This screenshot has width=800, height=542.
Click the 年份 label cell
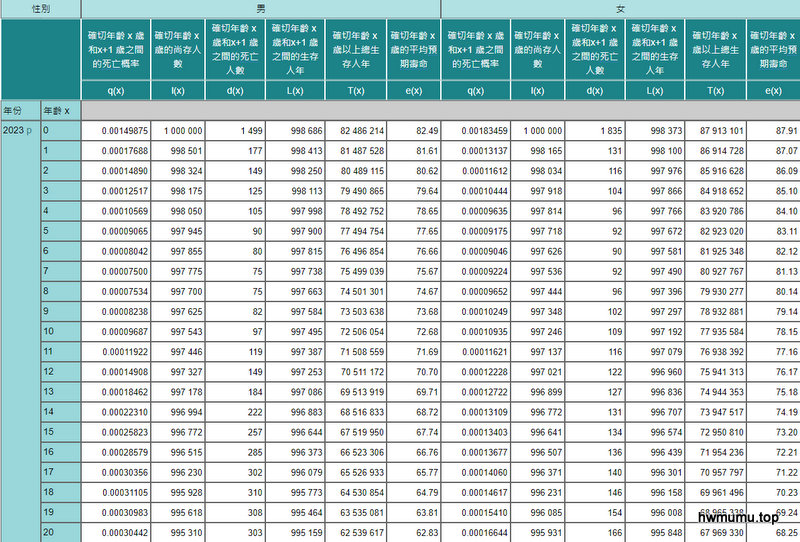[20, 110]
